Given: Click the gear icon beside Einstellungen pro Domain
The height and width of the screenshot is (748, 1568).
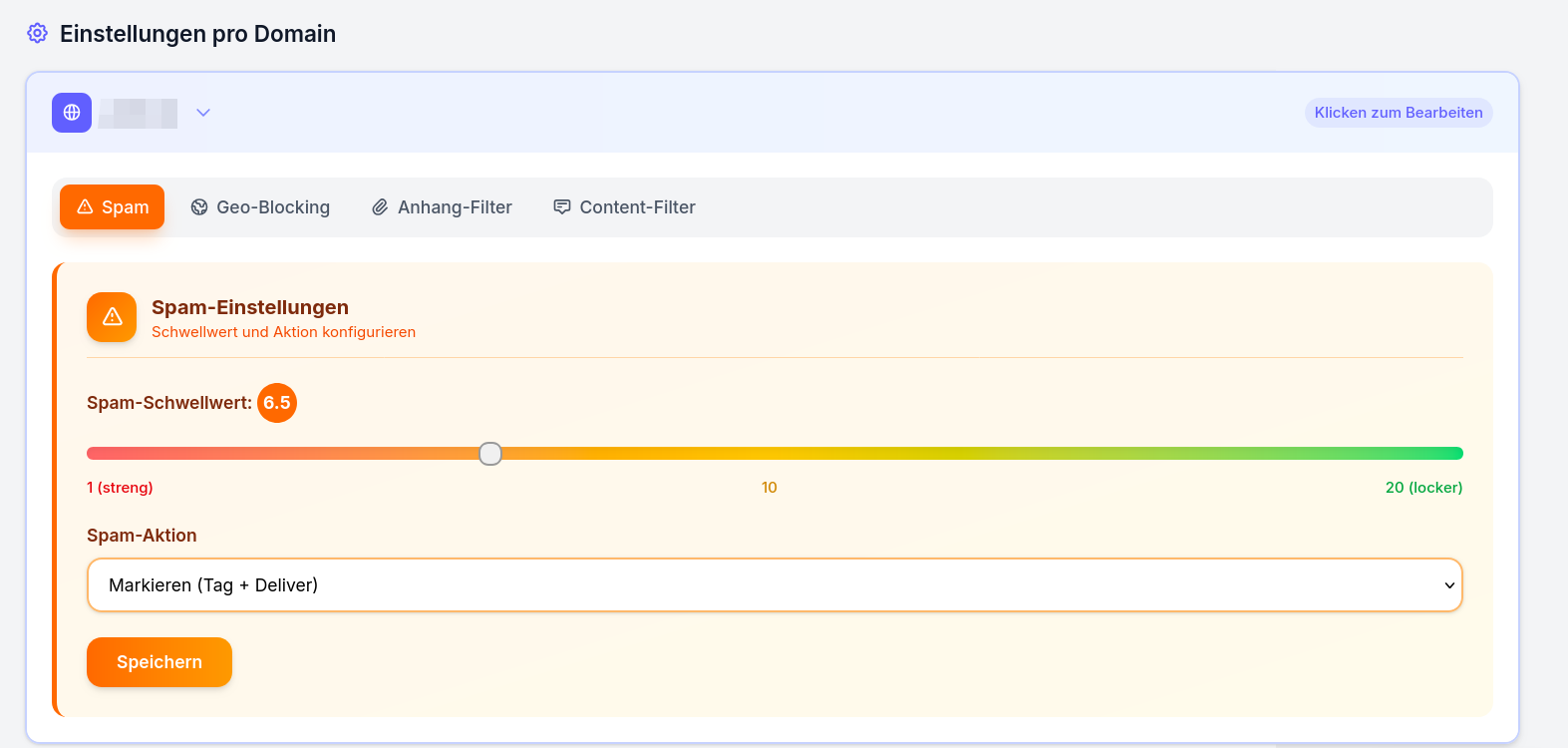Looking at the screenshot, I should [x=37, y=33].
